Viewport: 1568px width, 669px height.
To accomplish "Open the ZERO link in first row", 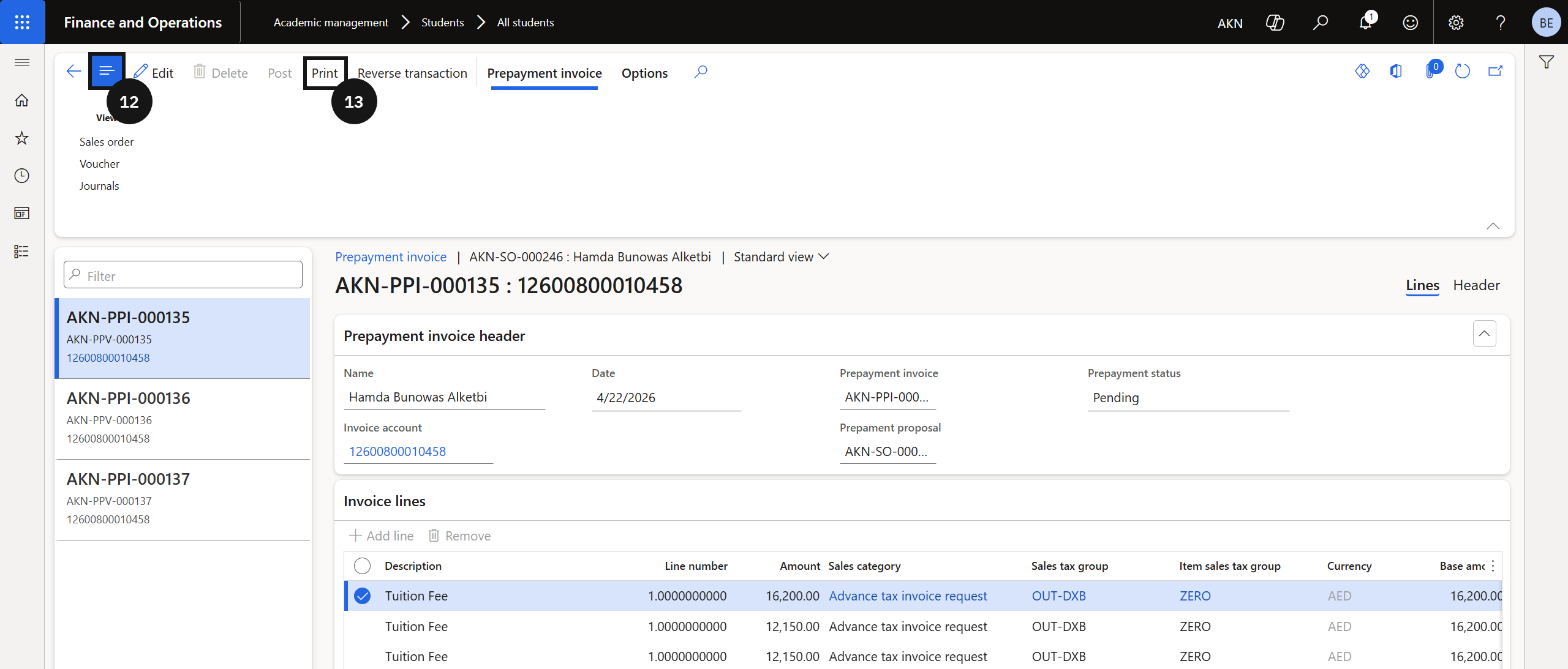I will tap(1195, 596).
